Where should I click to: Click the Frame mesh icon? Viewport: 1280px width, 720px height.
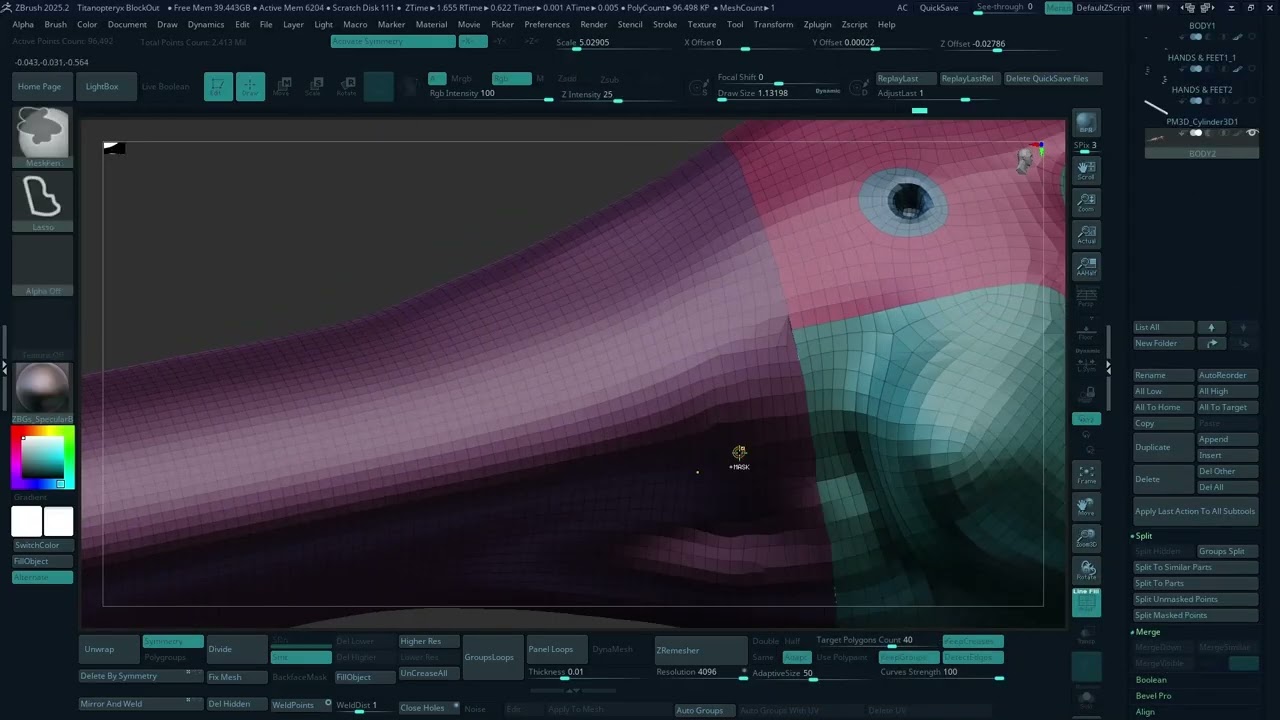pyautogui.click(x=1086, y=474)
